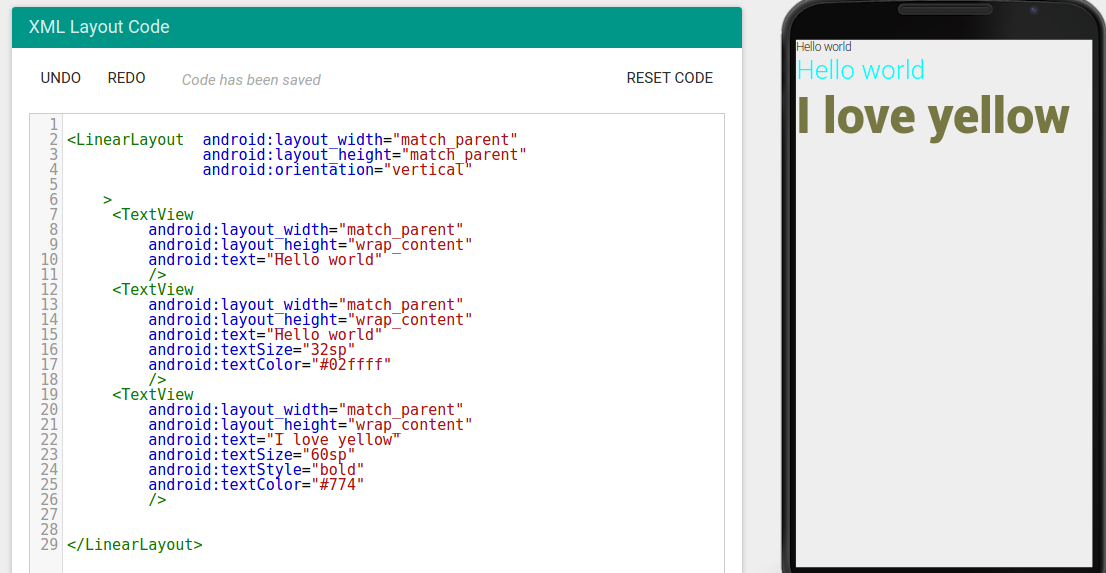1106x573 pixels.
Task: Click android:text="Hello world" on line 10
Action: pyautogui.click(x=265, y=260)
